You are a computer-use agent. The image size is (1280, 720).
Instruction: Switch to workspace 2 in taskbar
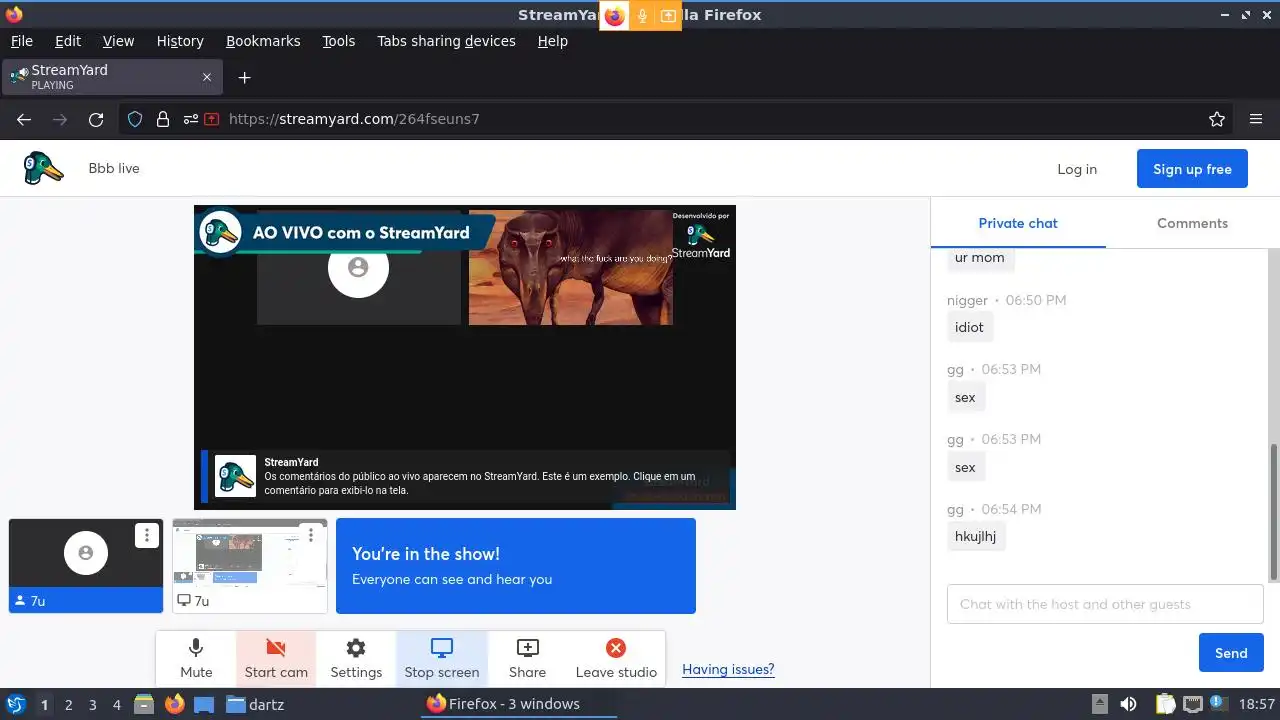[x=68, y=705]
